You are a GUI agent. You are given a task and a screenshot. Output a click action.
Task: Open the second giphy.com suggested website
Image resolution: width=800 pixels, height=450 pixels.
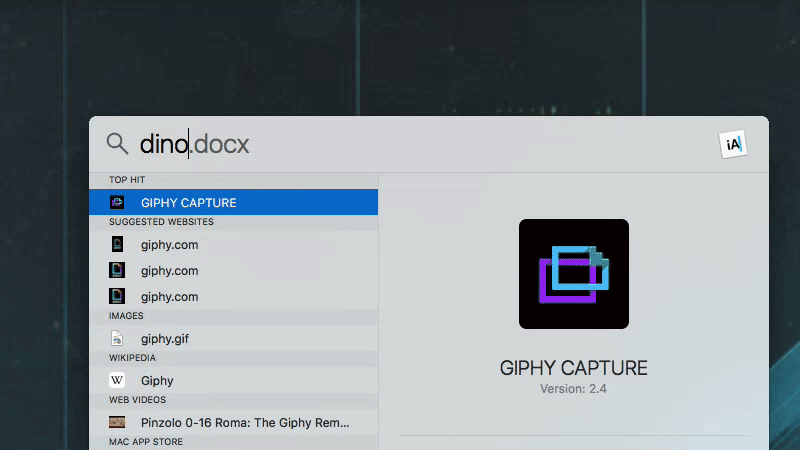[234, 270]
